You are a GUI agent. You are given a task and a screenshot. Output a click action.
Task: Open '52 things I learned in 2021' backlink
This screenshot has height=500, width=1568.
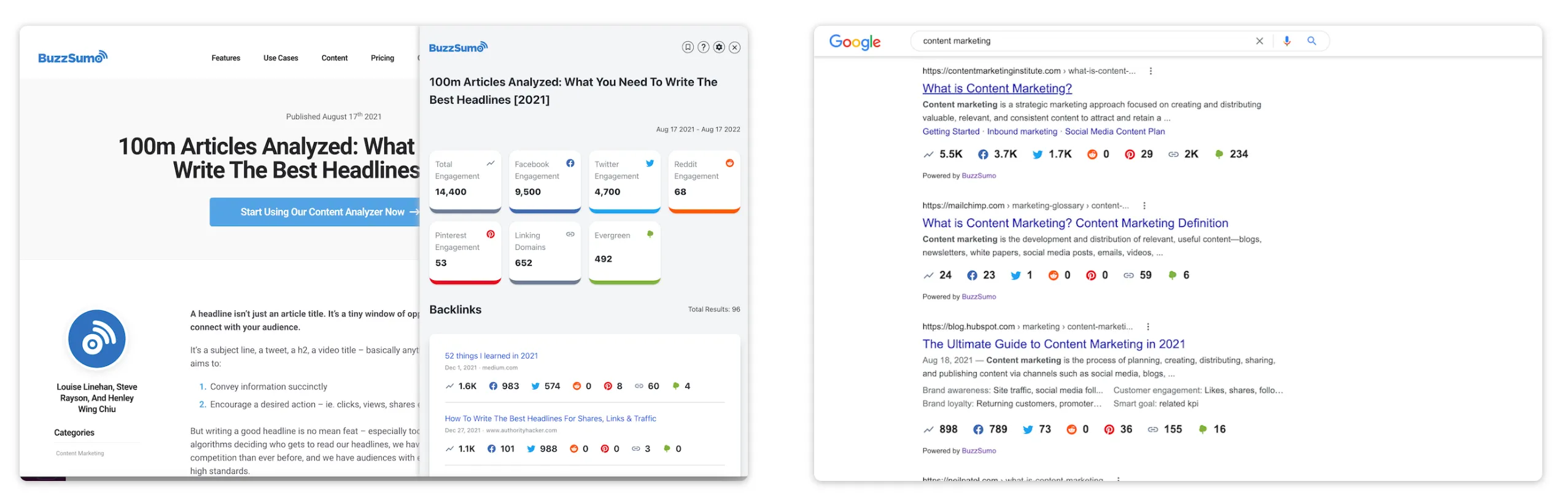(x=491, y=356)
